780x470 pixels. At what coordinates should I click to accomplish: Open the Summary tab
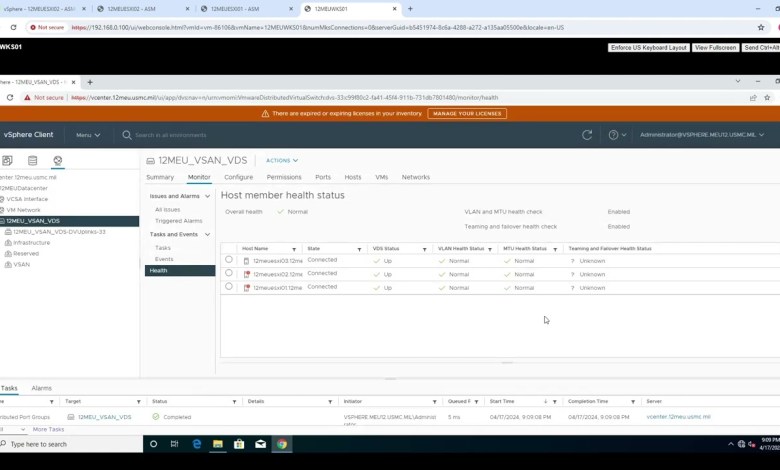click(x=160, y=177)
